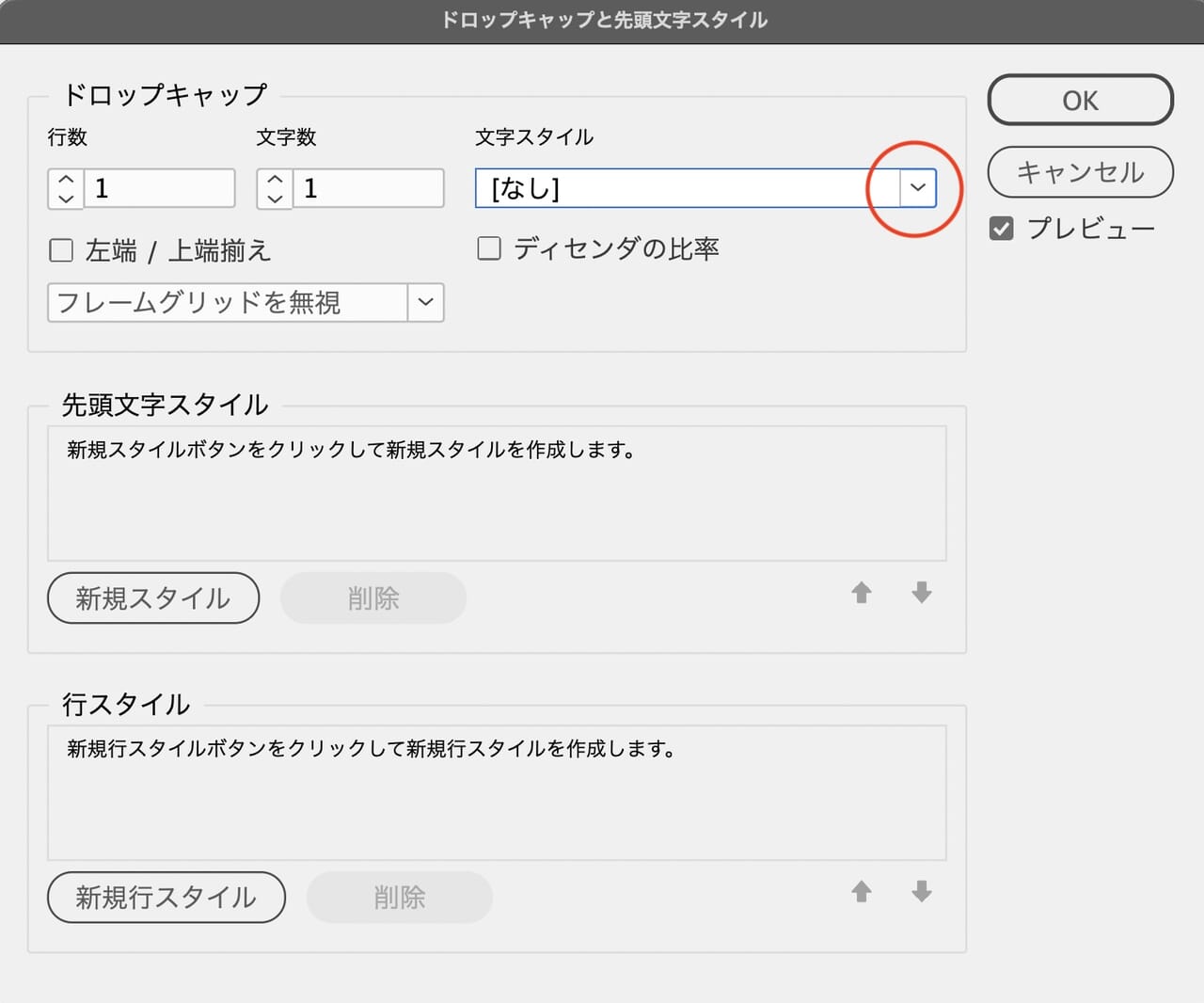Click the 新規行スタイル button
This screenshot has height=1003, width=1204.
pos(166,898)
